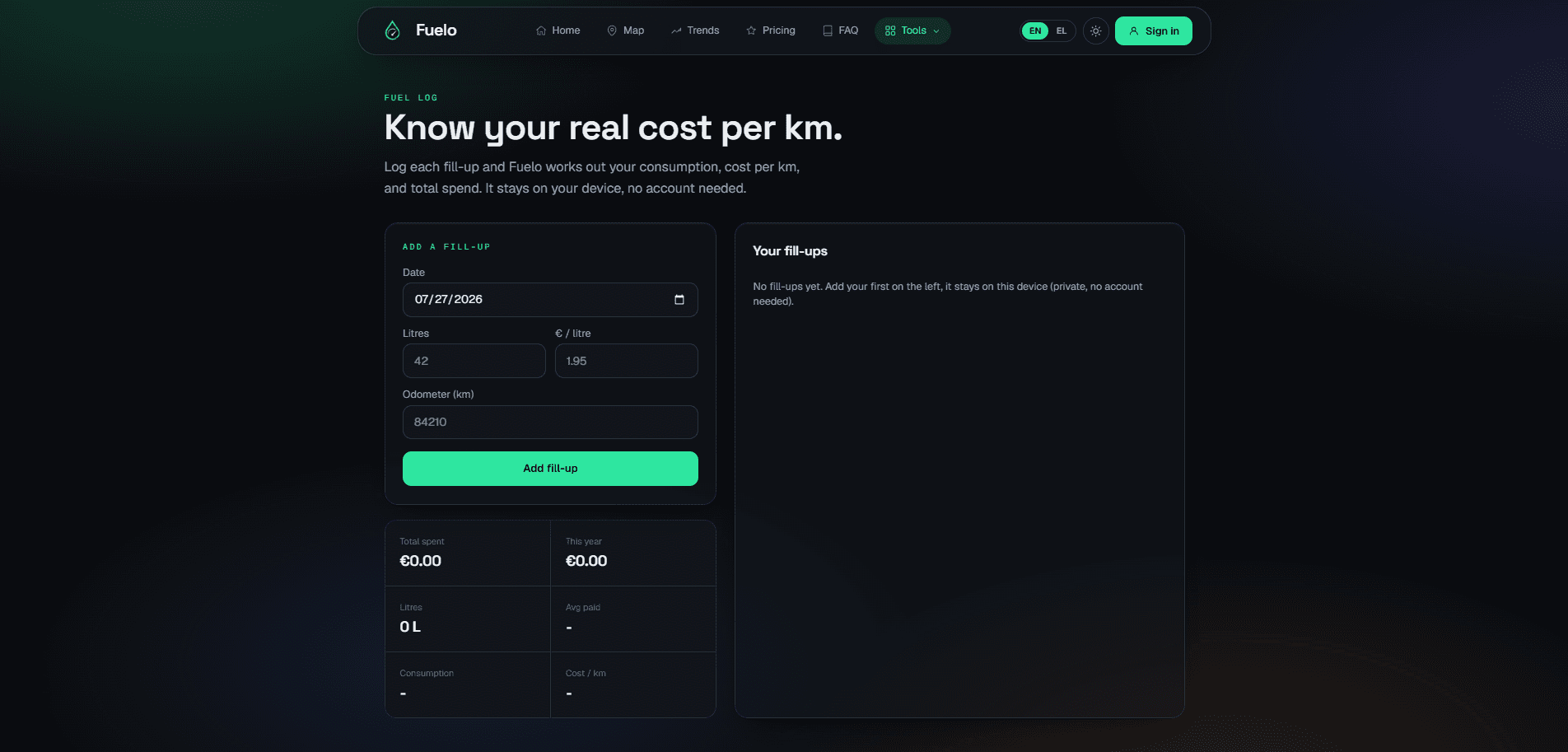This screenshot has height=752, width=1568.
Task: Select the EN language option
Action: [x=1035, y=30]
